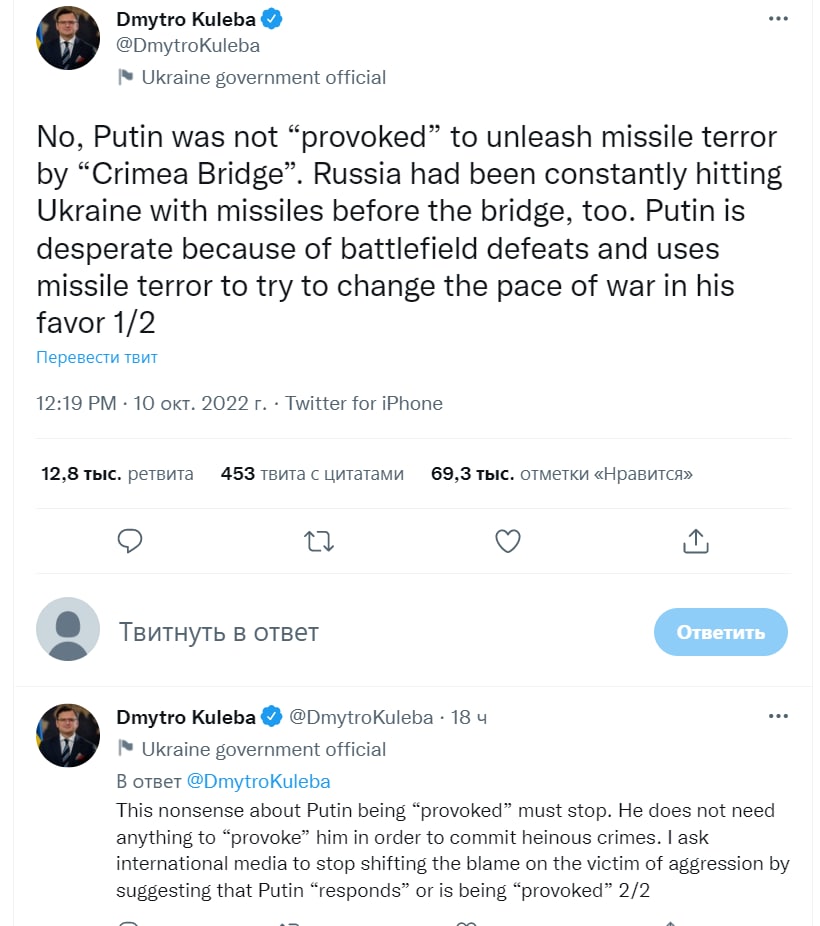Click Перевести твит translate link
820x926 pixels.
(x=97, y=357)
